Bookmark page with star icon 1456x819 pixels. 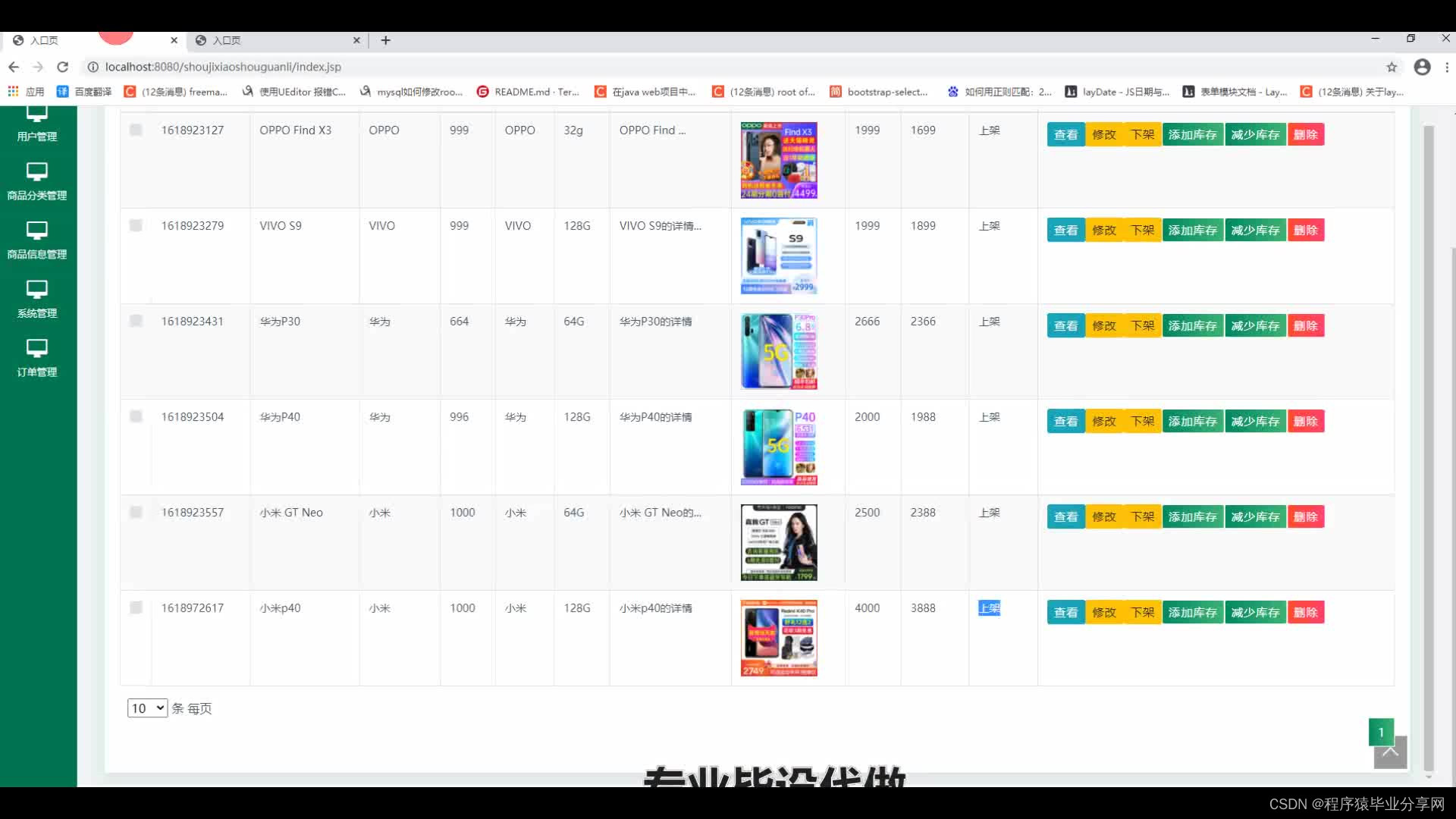tap(1392, 67)
